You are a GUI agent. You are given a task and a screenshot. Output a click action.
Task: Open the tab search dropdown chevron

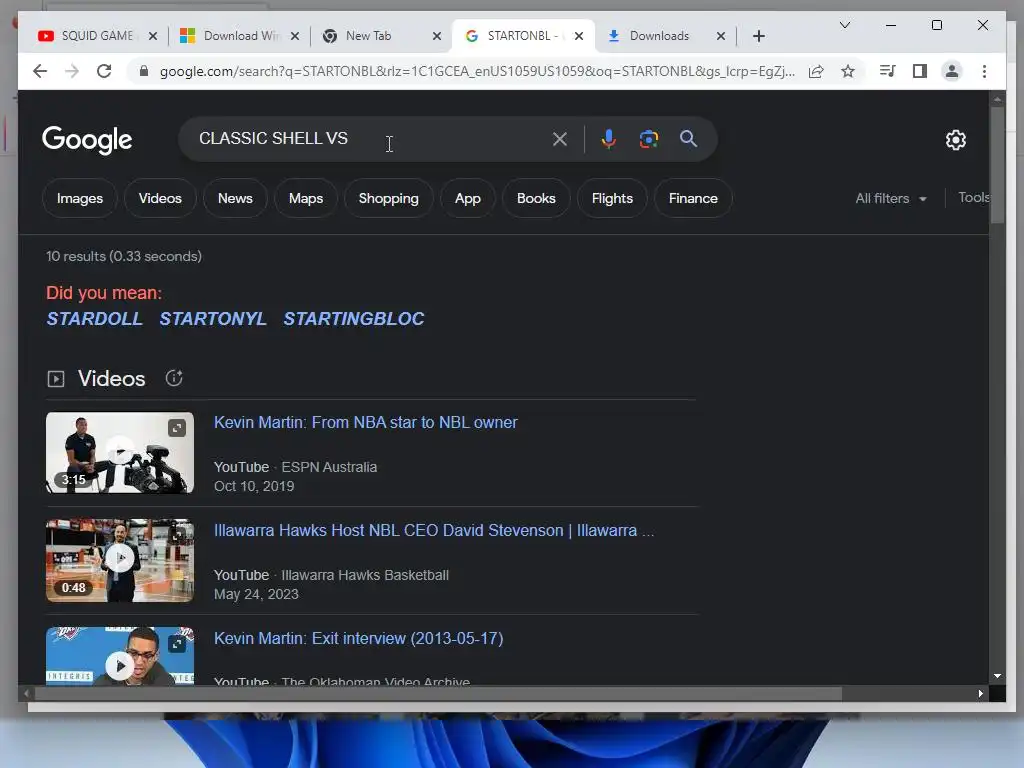[844, 25]
